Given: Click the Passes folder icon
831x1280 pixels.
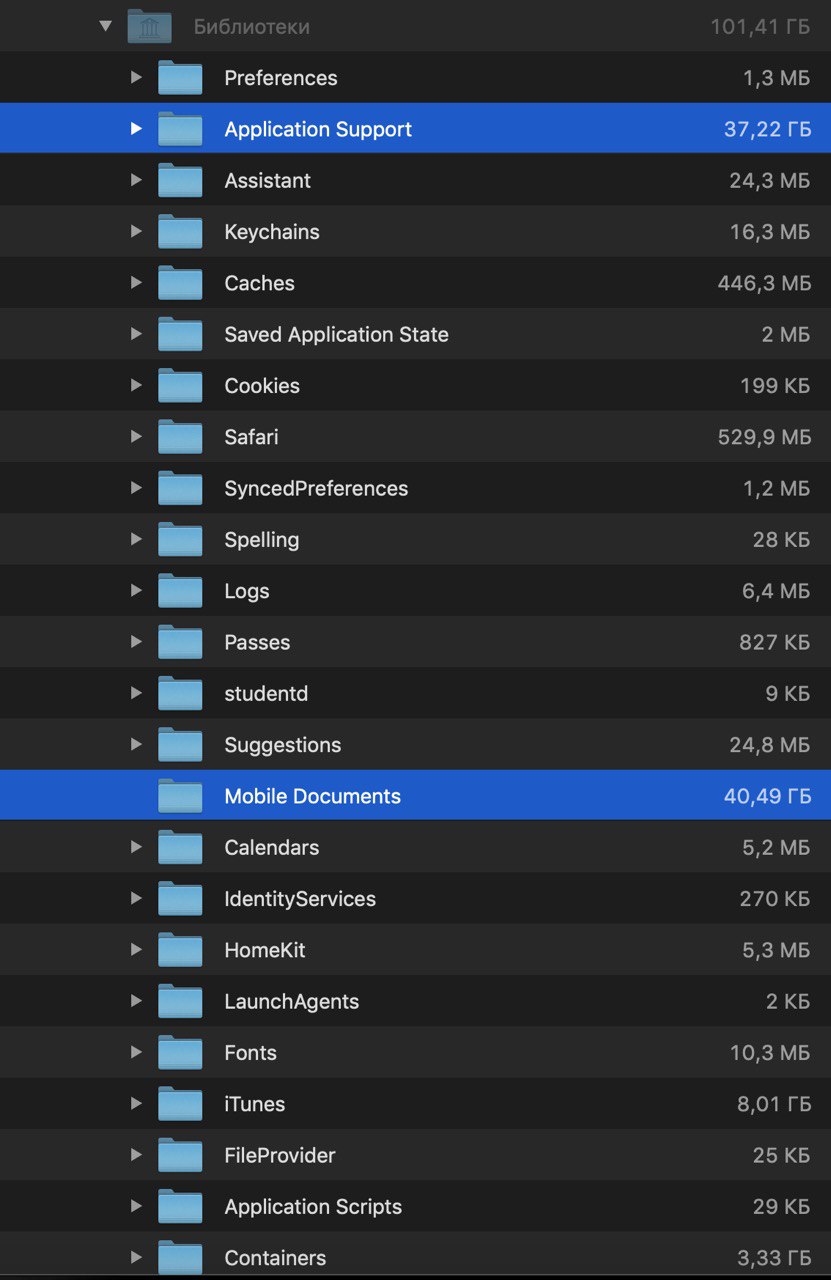Looking at the screenshot, I should 180,642.
